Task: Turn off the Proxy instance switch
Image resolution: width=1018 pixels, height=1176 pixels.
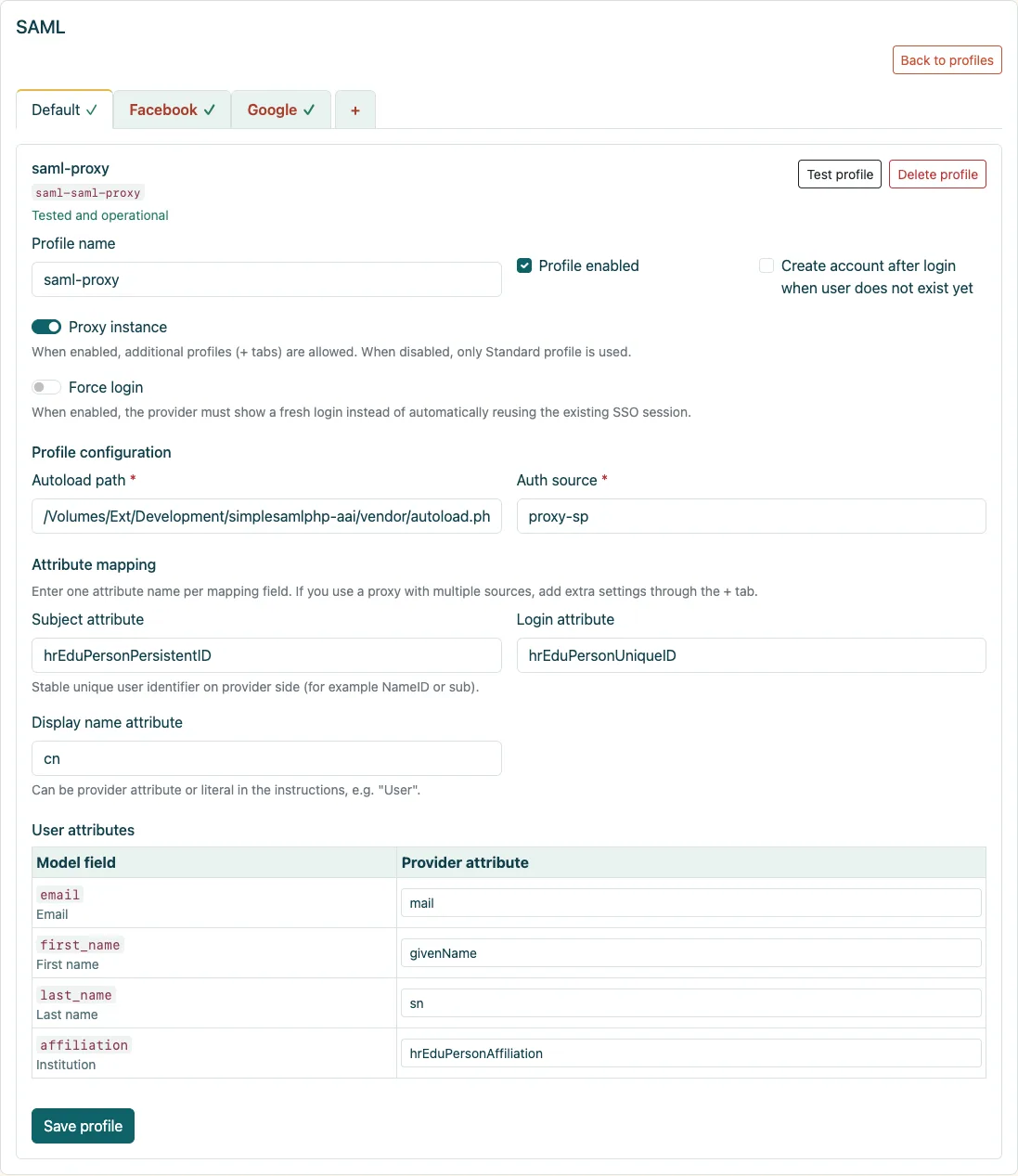Action: (x=46, y=327)
